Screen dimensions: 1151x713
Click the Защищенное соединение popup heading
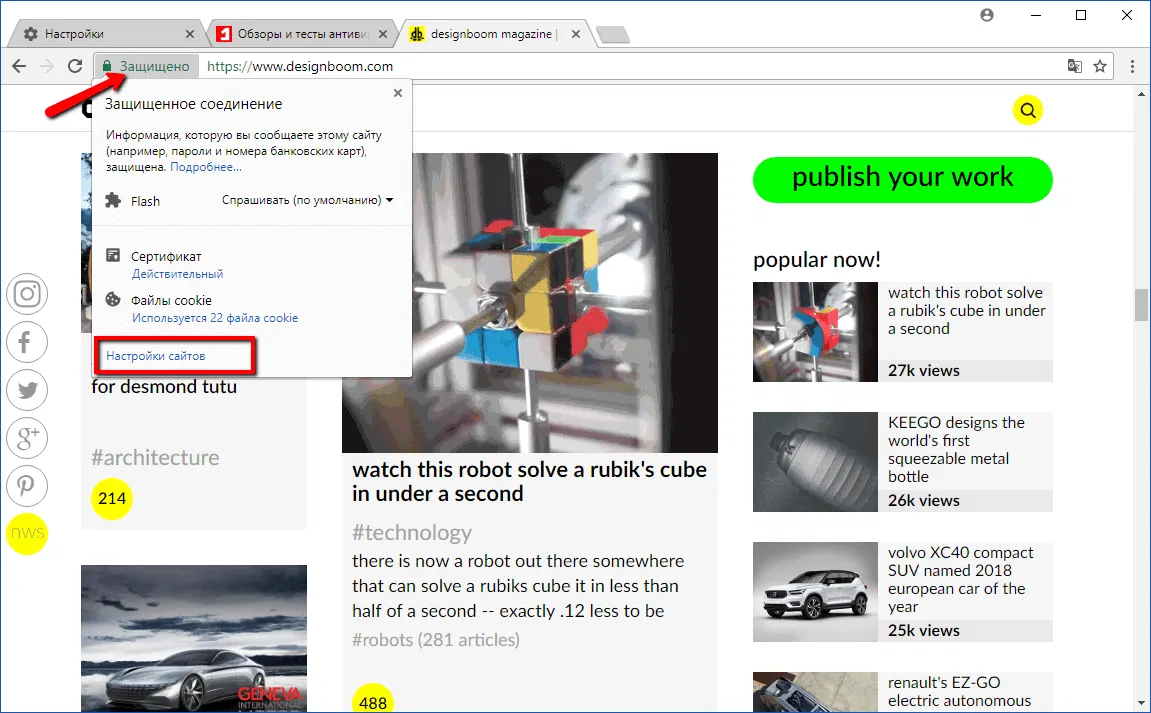pos(193,104)
